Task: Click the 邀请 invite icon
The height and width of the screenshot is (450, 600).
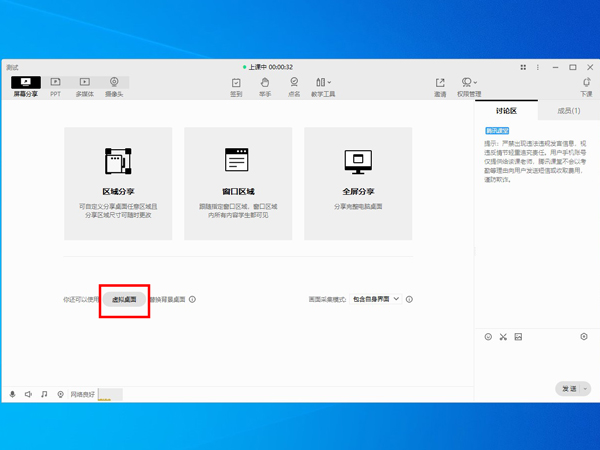Action: point(440,86)
